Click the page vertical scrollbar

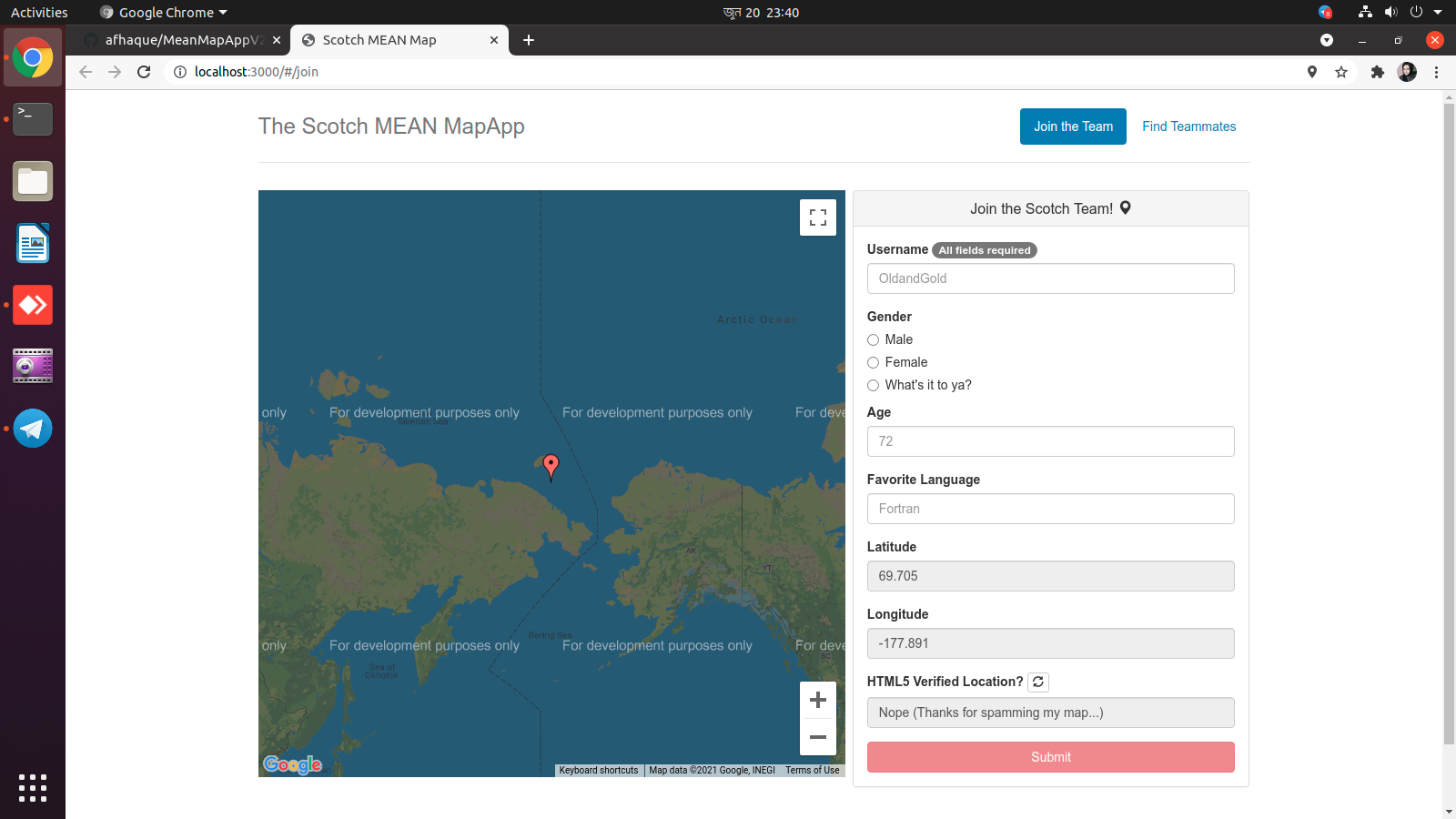pyautogui.click(x=1449, y=423)
